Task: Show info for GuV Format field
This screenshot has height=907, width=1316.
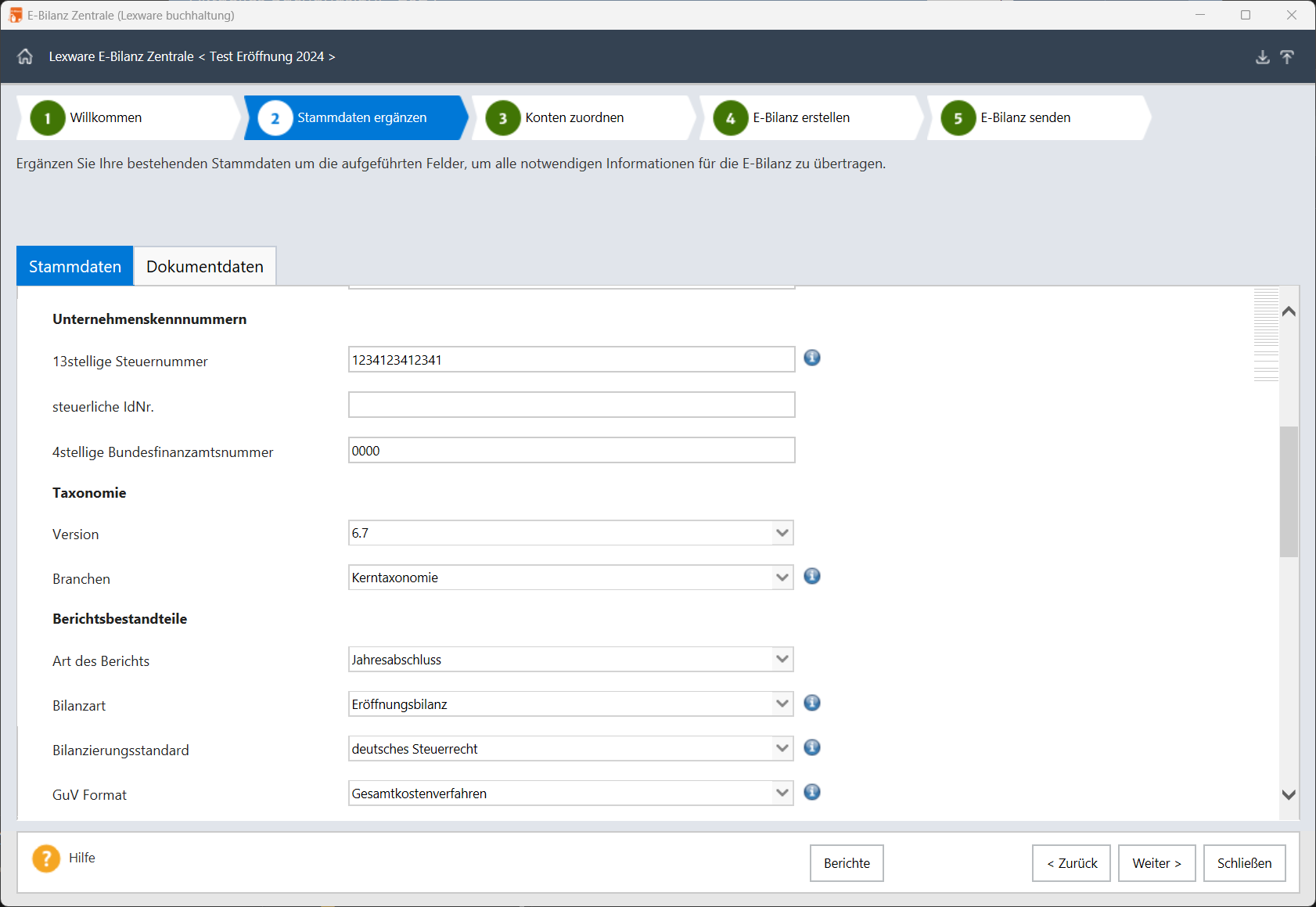Action: pos(812,792)
